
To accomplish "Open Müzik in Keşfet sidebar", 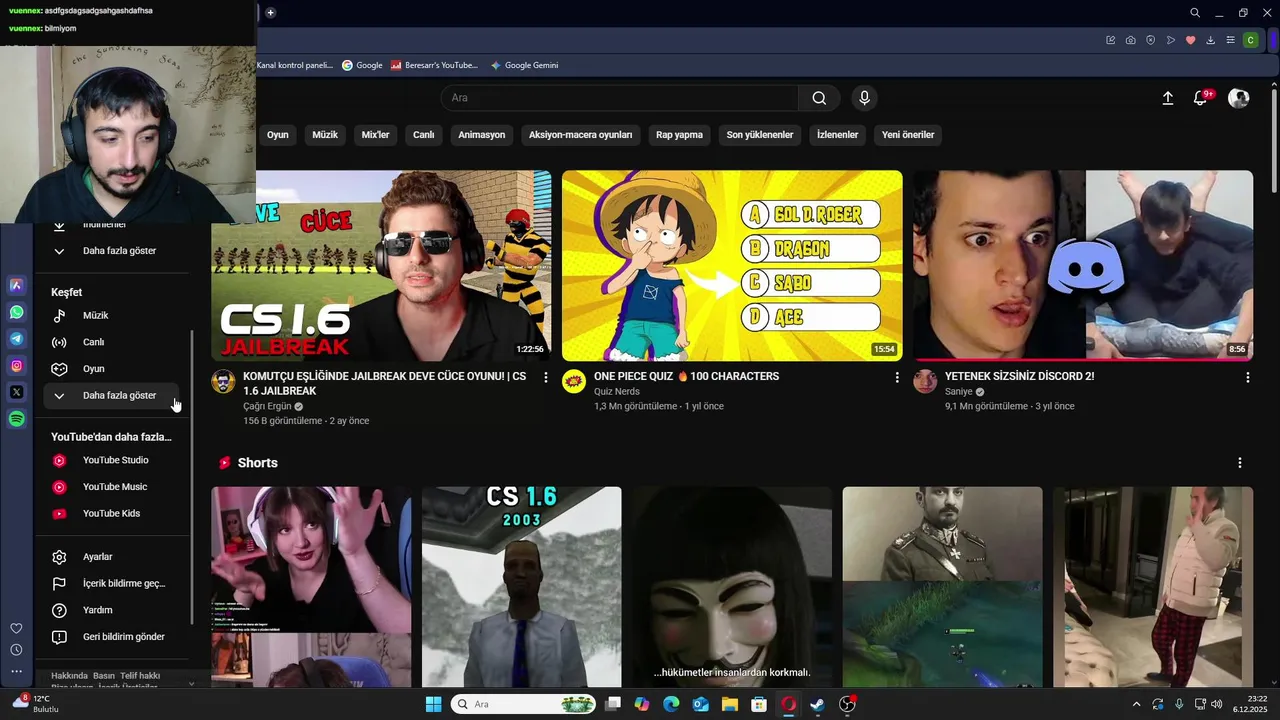I will tap(112, 316).
